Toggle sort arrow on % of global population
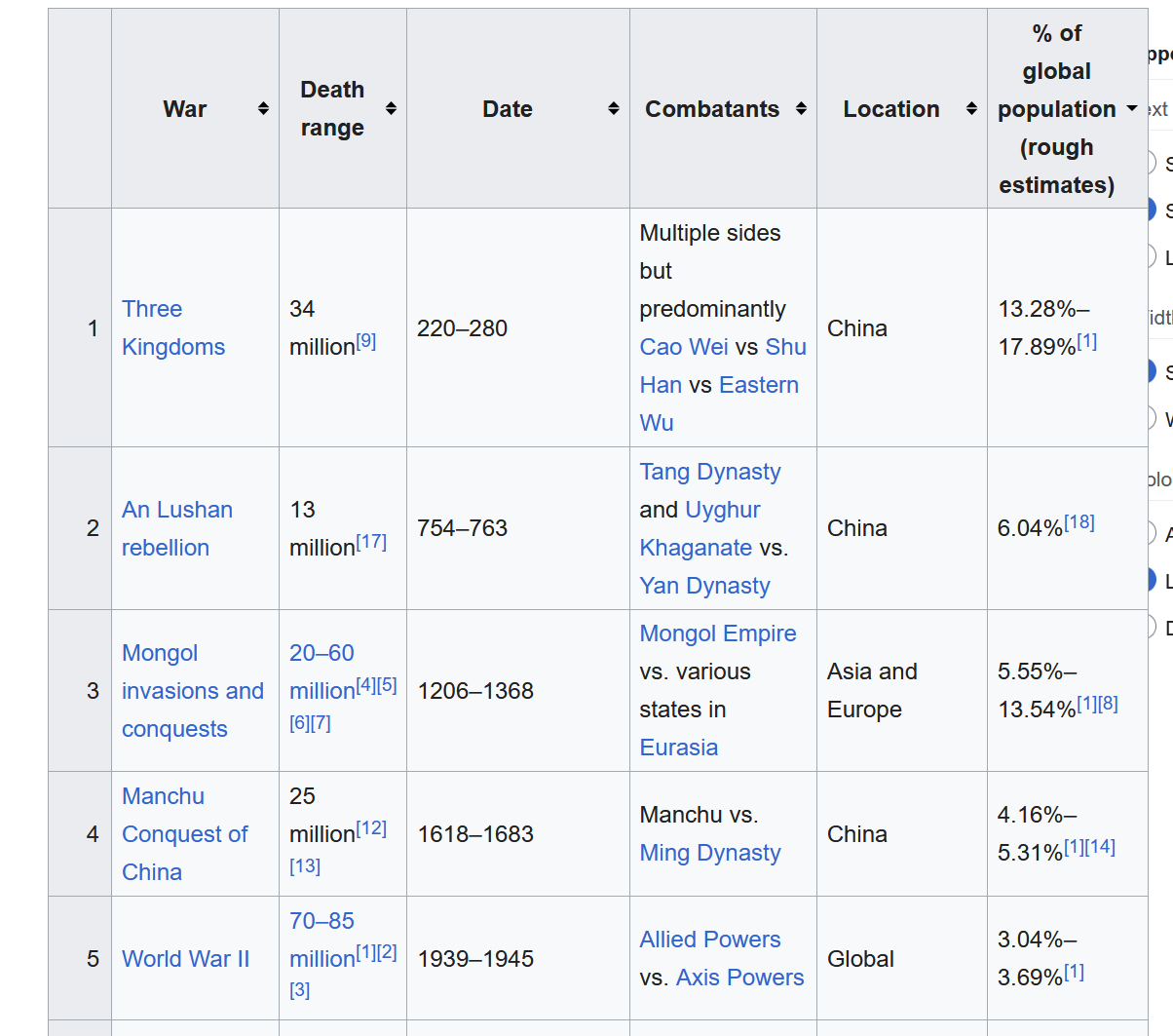Image resolution: width=1173 pixels, height=1036 pixels. pos(1132,109)
